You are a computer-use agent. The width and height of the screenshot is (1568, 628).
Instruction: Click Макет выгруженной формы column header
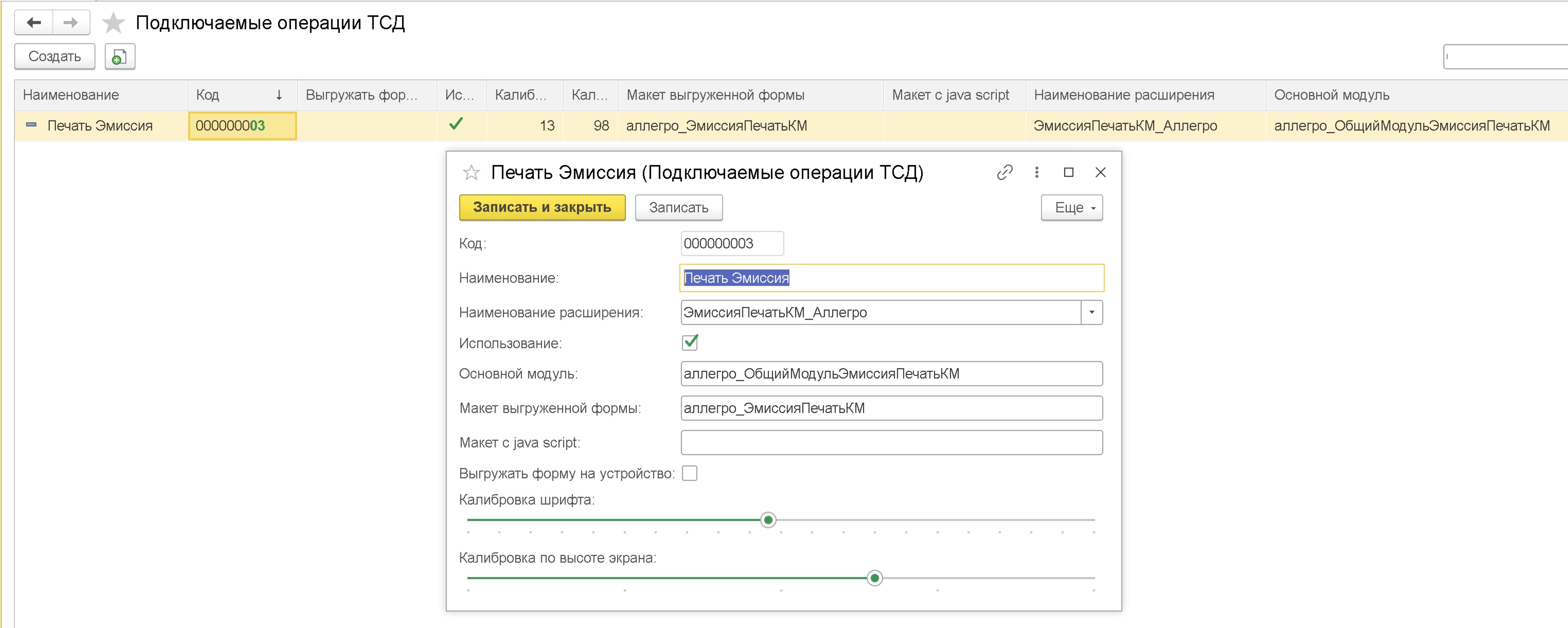[751, 95]
